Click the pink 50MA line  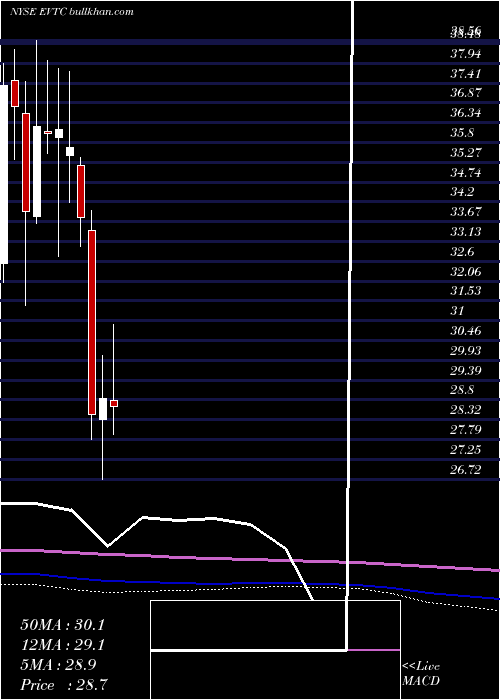click(250, 559)
